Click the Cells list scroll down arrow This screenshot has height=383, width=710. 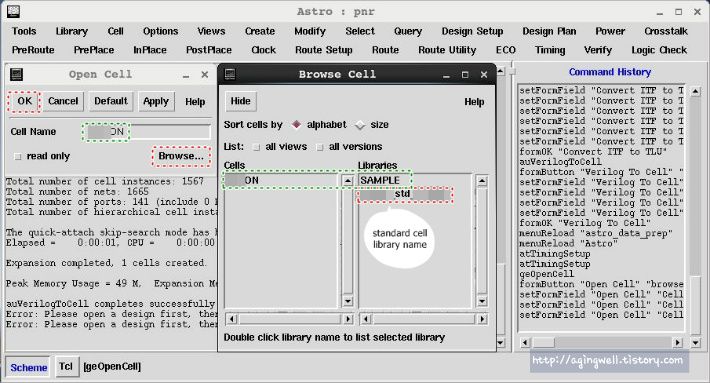point(347,301)
